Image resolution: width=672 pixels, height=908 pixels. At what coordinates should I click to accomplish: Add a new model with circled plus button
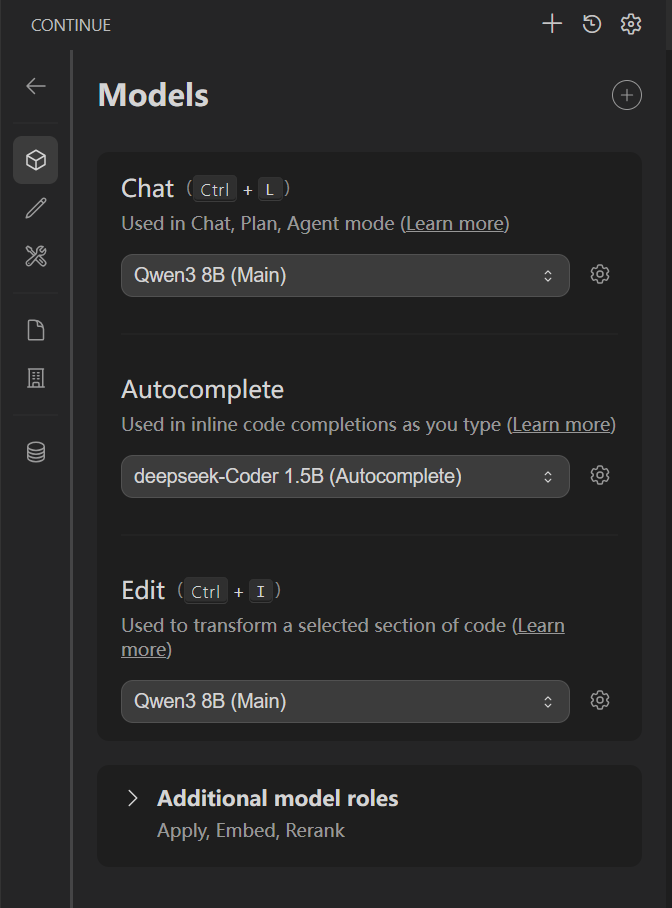[x=627, y=95]
